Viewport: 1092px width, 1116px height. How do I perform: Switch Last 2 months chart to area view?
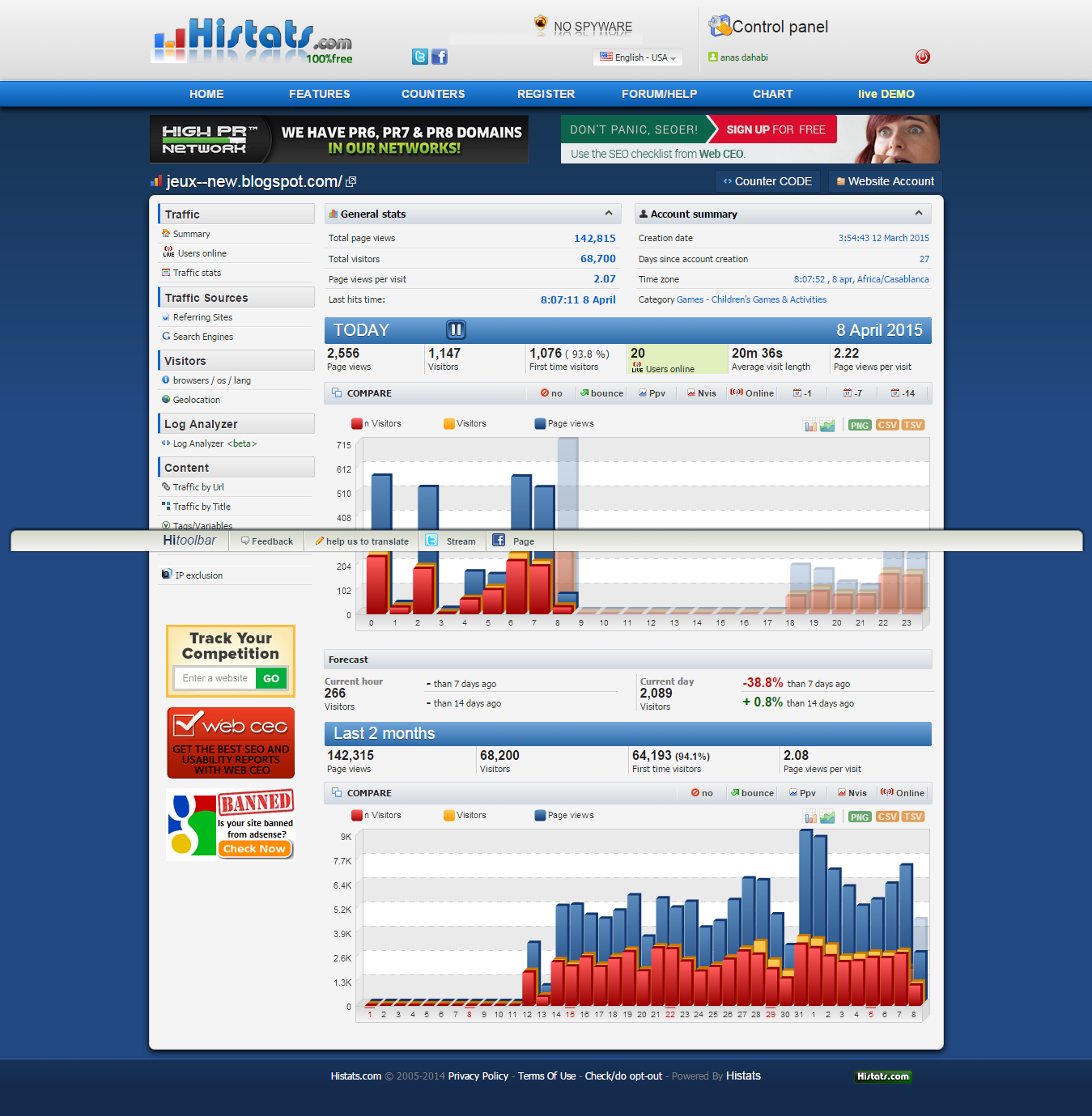click(827, 817)
